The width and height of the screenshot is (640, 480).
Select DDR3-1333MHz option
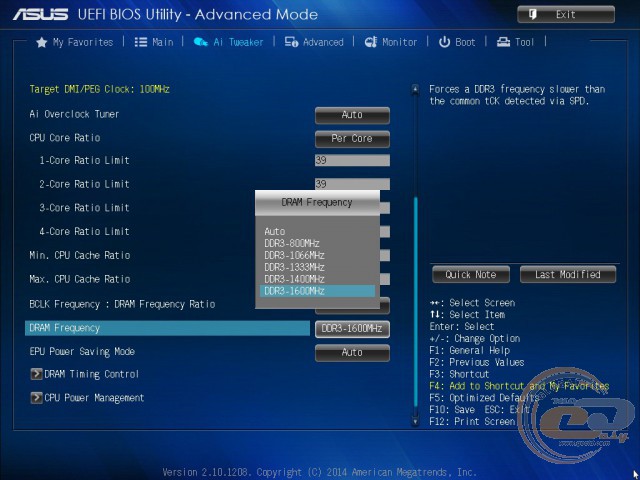point(294,267)
